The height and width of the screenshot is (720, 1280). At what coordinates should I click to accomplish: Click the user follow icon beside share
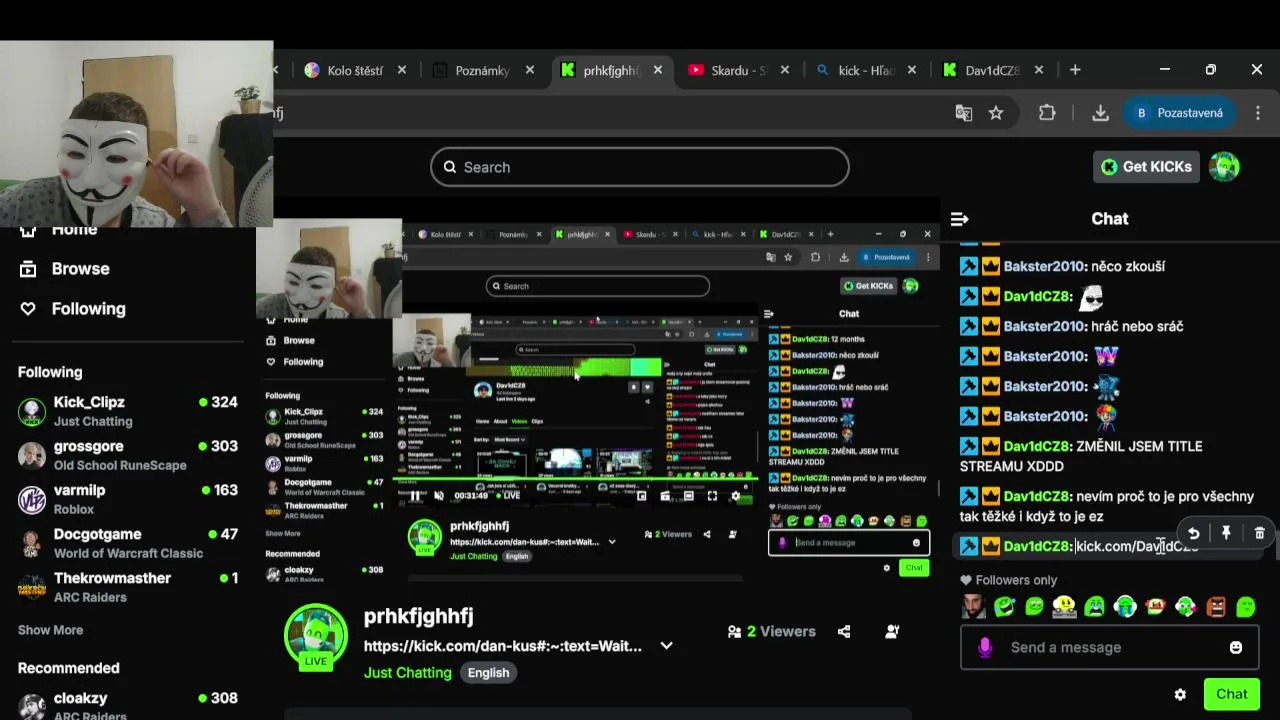pos(892,631)
